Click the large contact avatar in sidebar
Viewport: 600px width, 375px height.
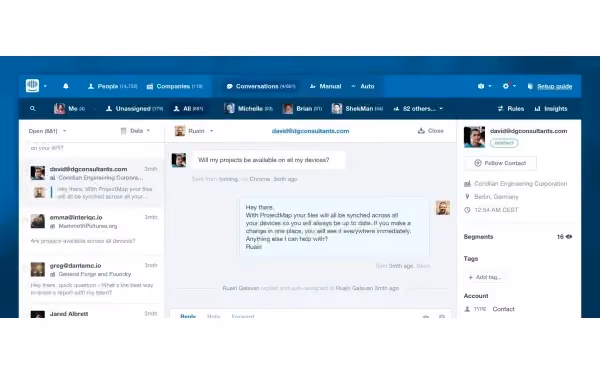pos(474,137)
